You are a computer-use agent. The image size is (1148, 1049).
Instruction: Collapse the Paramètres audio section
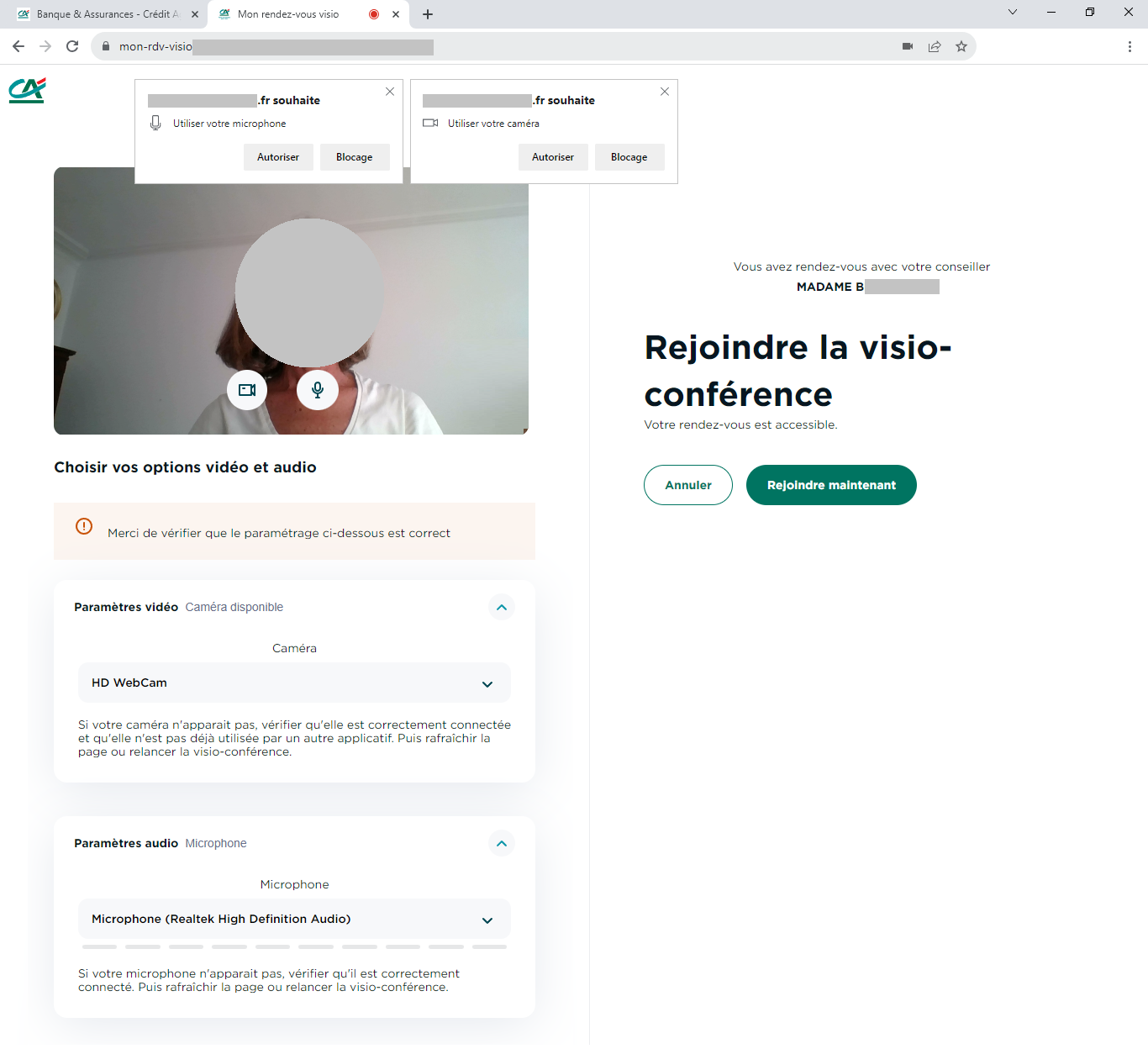point(502,844)
